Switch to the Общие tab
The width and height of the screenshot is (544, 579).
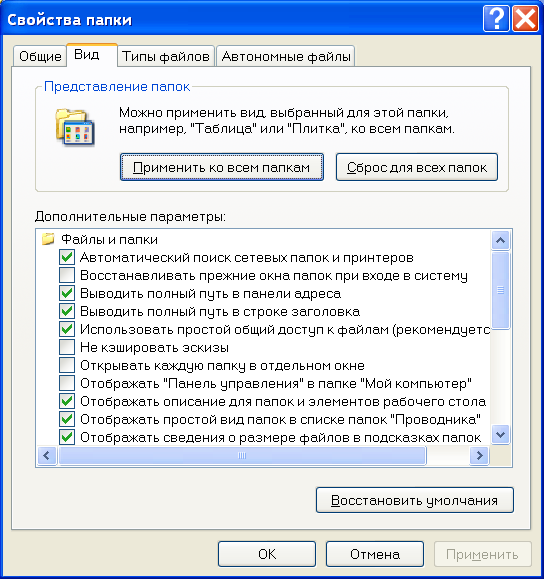(x=40, y=56)
